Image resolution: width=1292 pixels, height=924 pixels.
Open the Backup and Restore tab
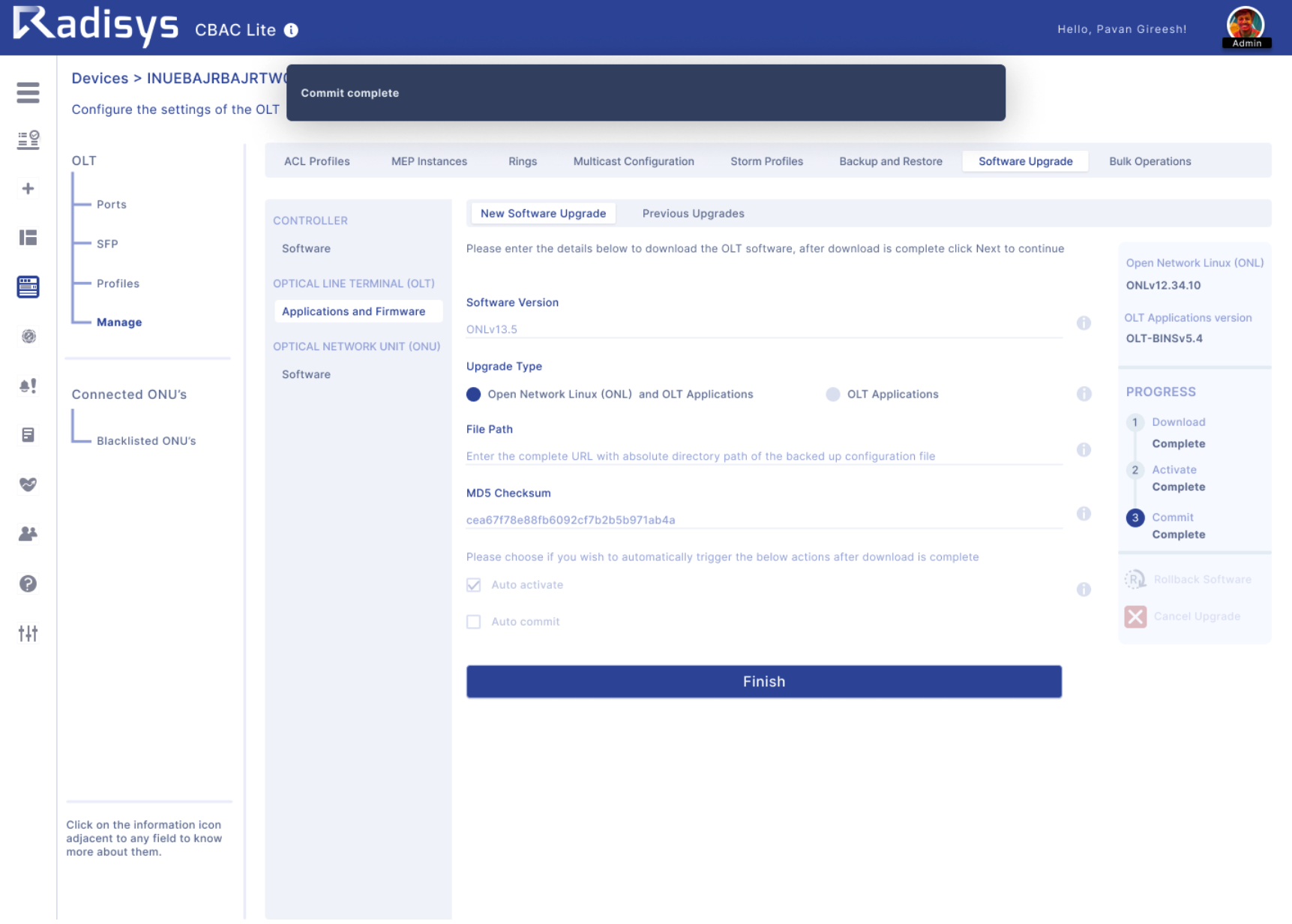click(x=890, y=161)
